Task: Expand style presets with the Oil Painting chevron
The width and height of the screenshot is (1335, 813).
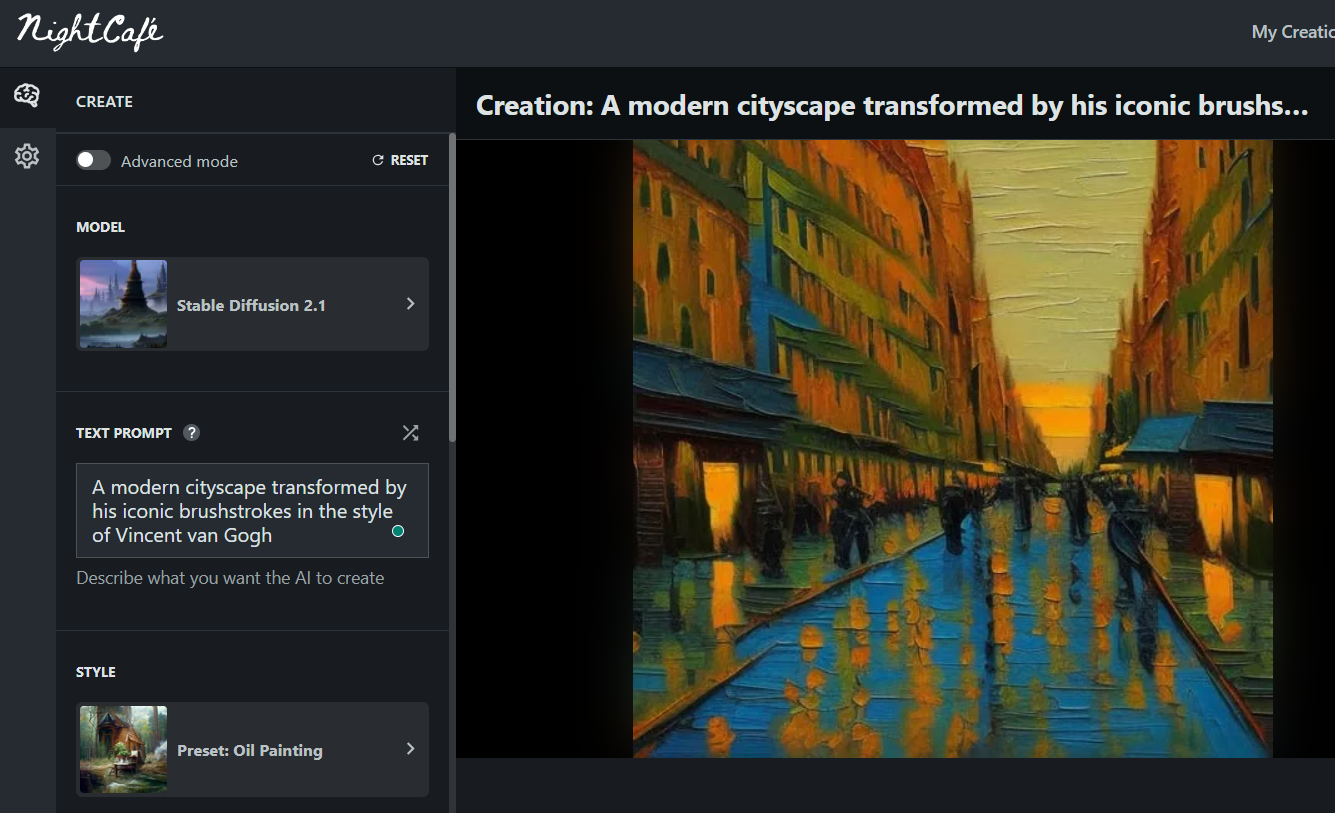Action: coord(410,749)
